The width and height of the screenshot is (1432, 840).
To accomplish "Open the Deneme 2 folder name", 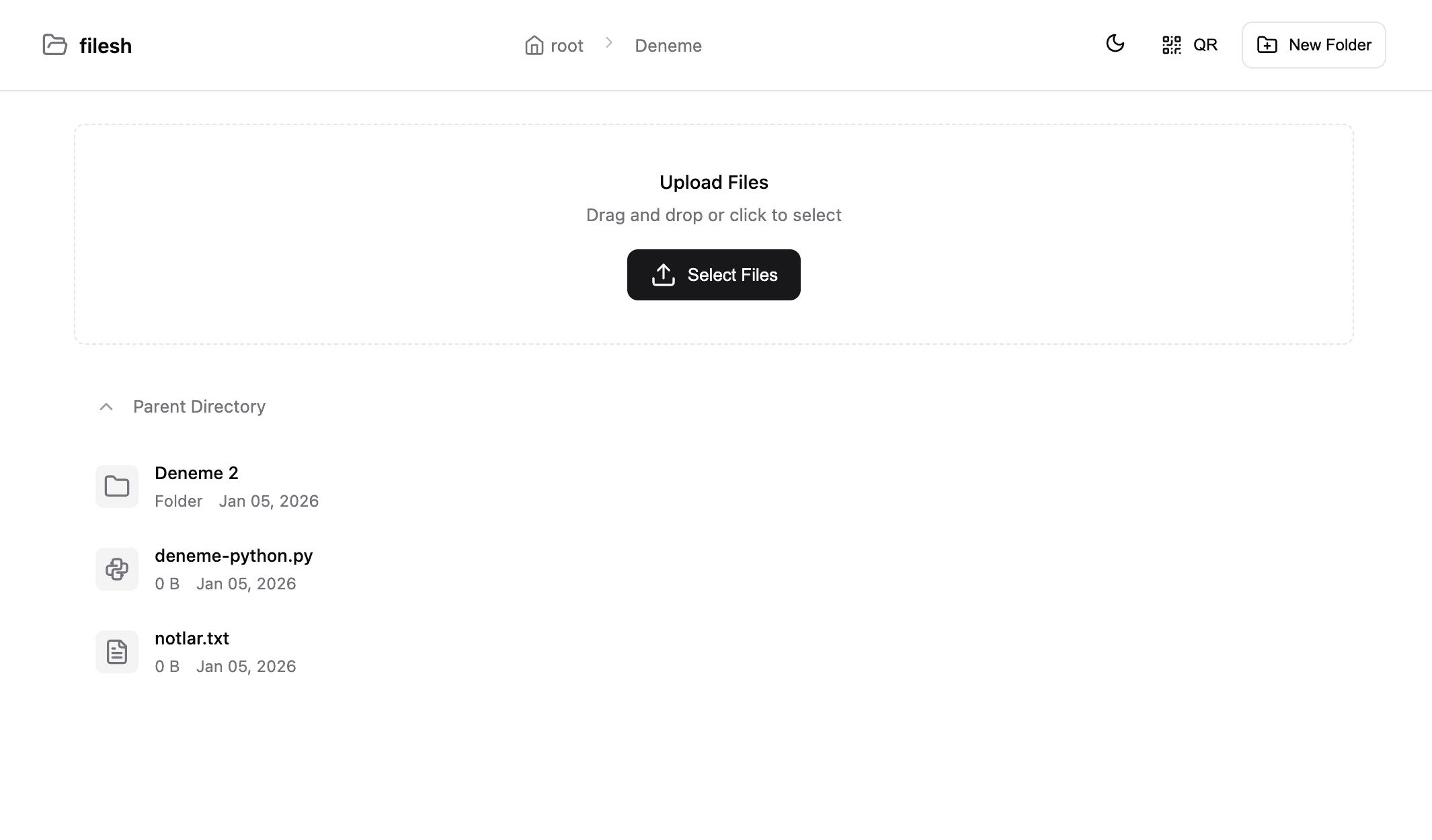I will [196, 473].
